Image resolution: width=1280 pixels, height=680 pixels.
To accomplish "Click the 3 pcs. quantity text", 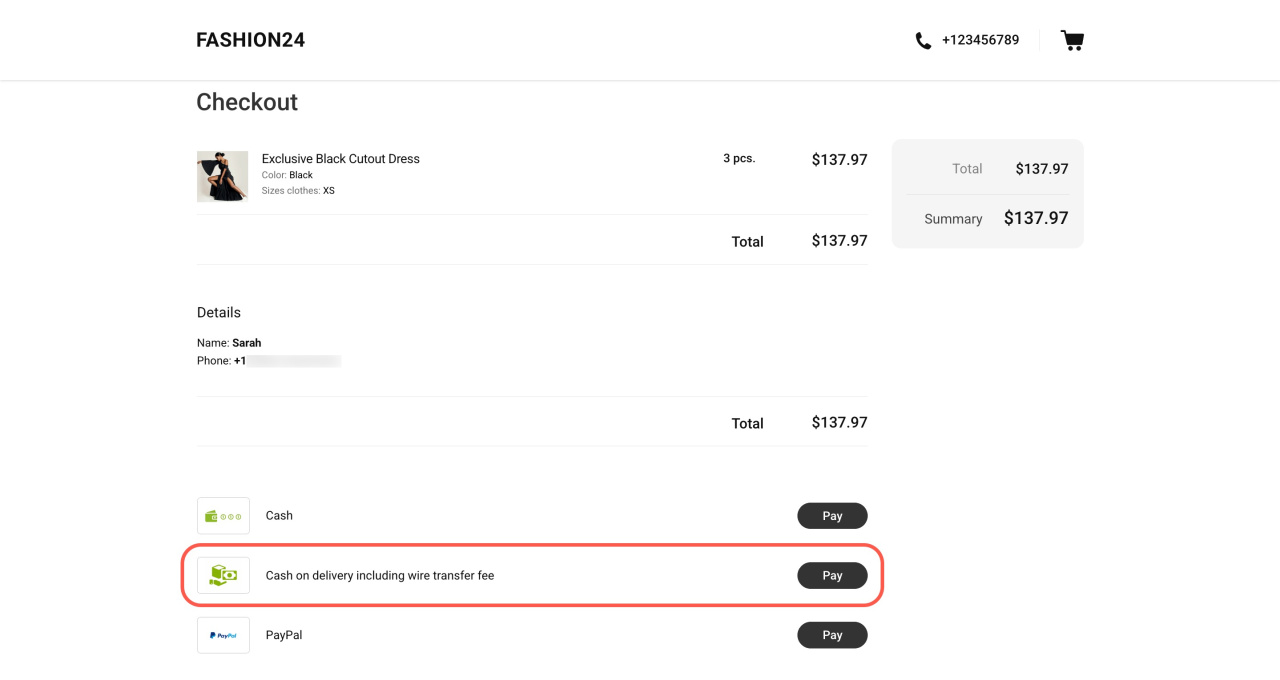I will point(739,158).
